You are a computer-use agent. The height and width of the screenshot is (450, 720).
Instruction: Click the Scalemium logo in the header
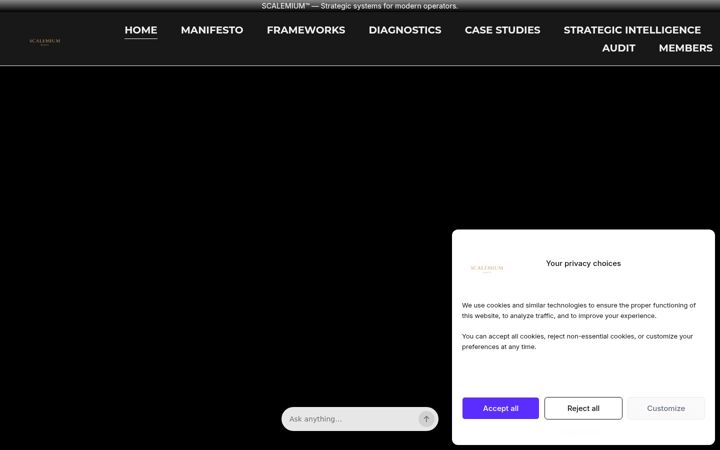[45, 41]
